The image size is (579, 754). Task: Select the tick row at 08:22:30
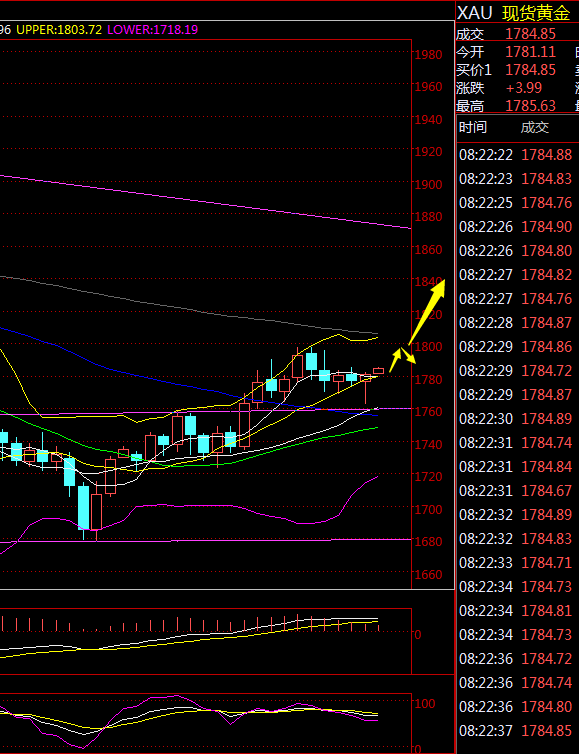[516, 419]
